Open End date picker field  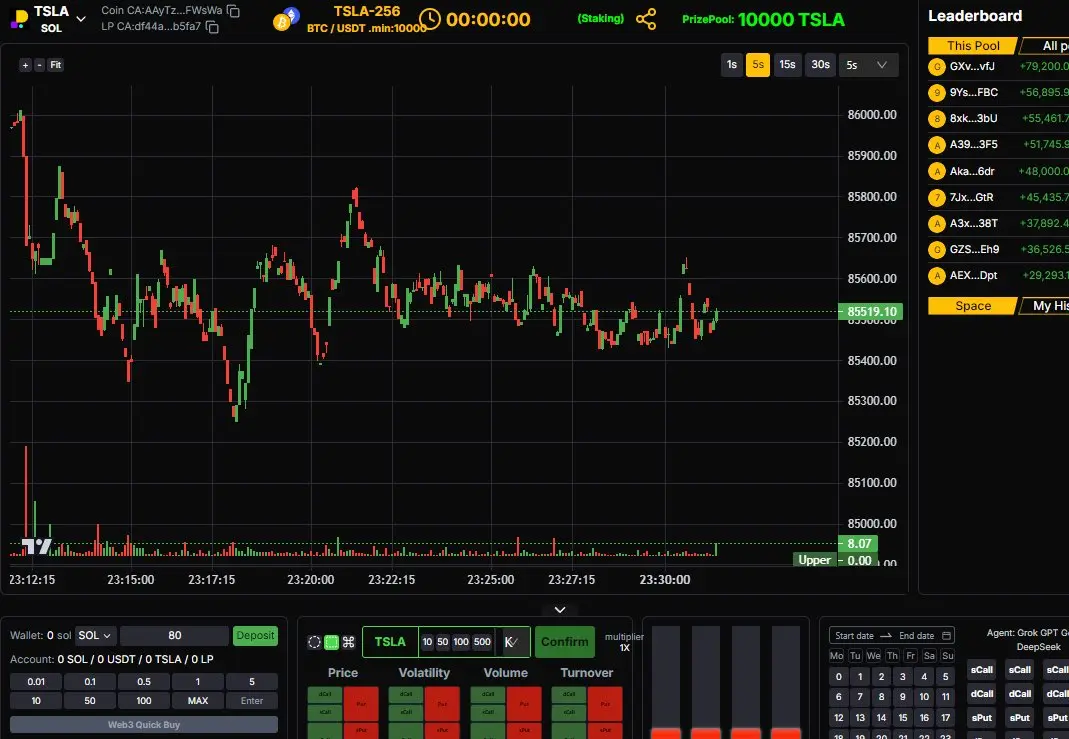pyautogui.click(x=916, y=635)
